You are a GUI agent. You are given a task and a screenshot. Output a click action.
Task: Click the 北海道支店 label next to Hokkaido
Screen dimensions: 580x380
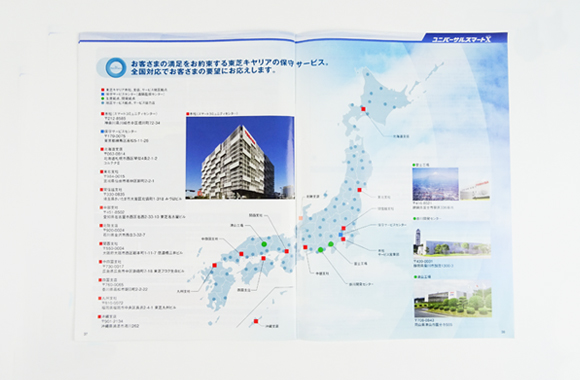pyautogui.click(x=401, y=136)
